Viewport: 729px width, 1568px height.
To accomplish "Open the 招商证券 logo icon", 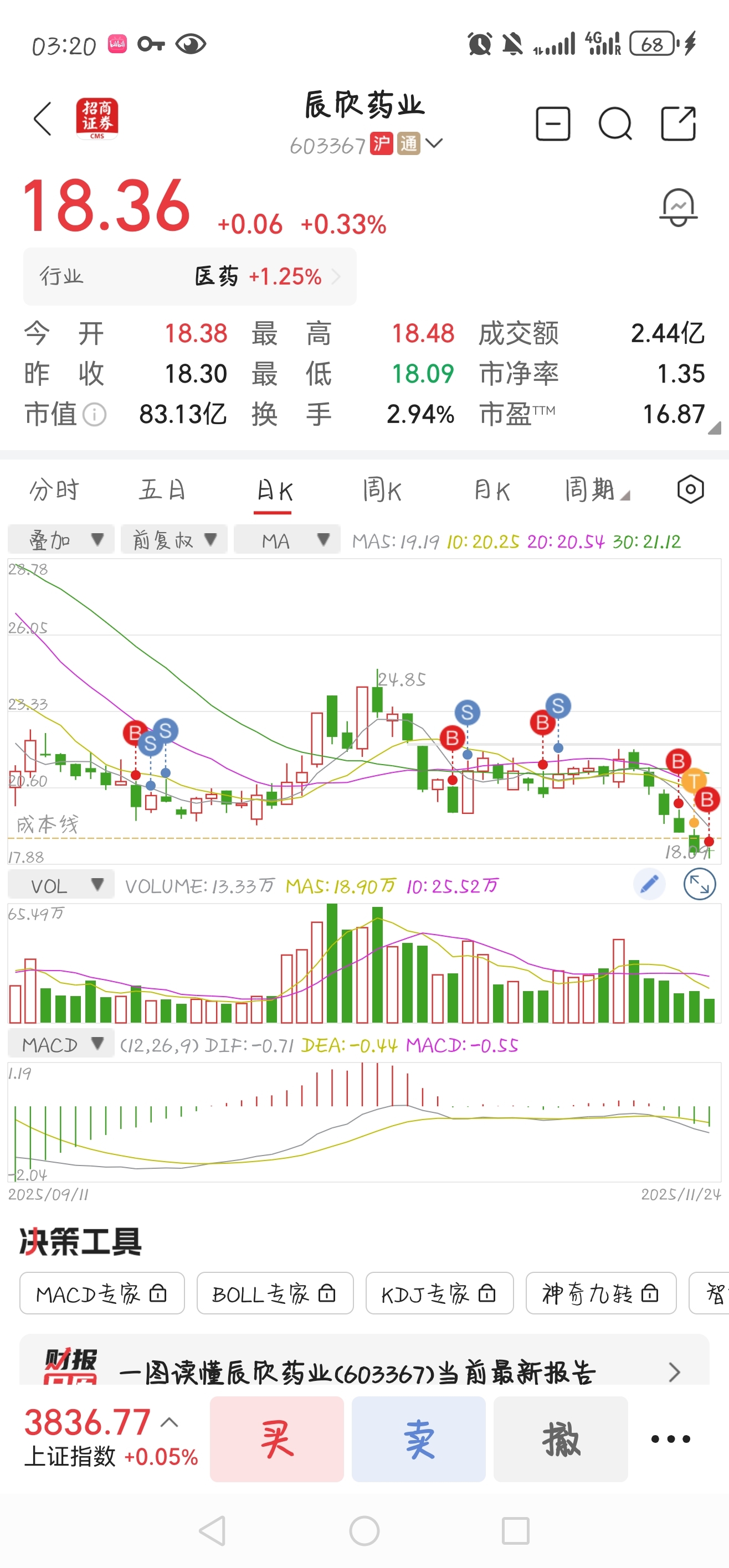I will tap(97, 118).
